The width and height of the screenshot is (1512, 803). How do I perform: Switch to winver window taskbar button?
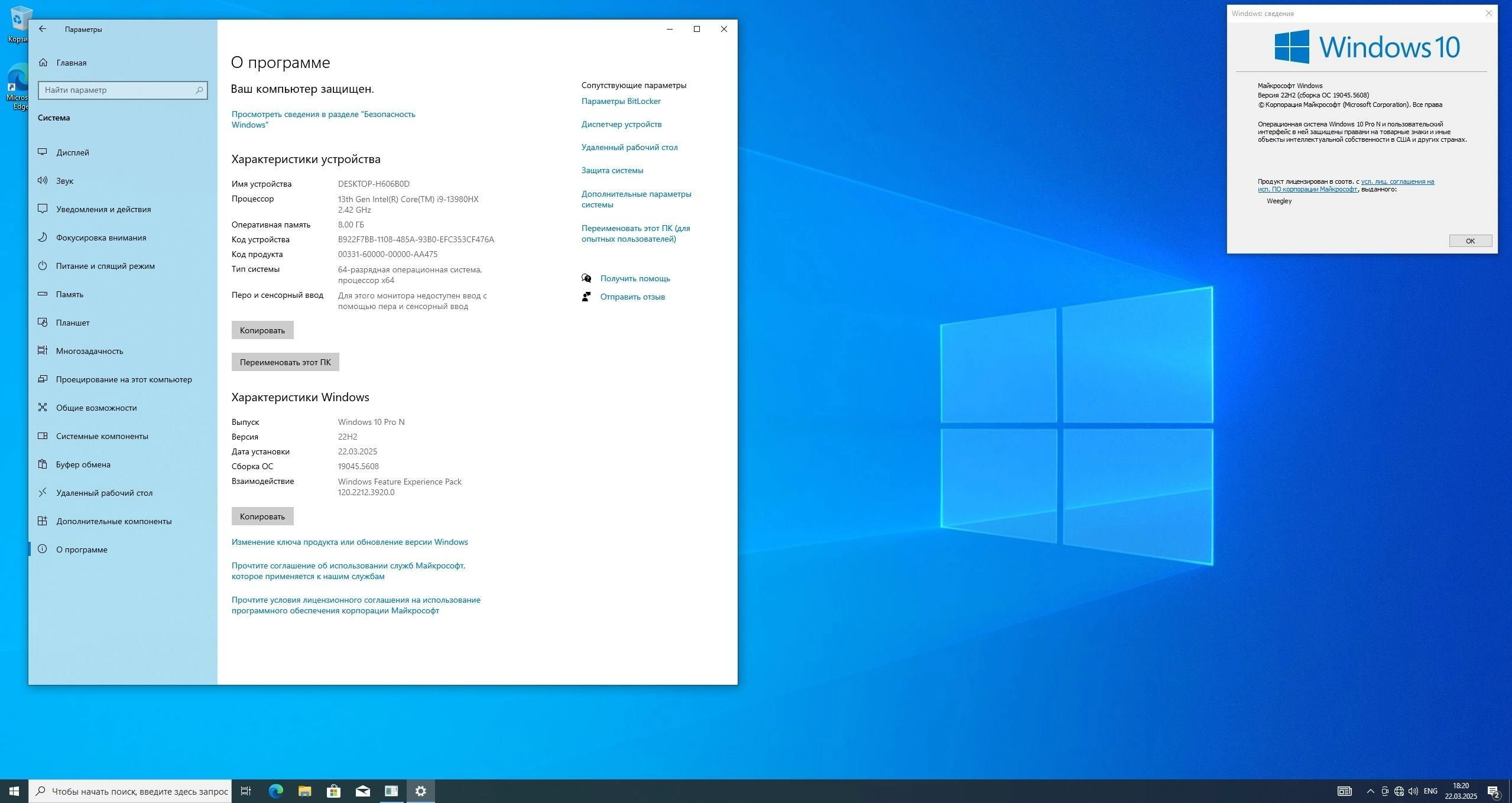[x=391, y=791]
